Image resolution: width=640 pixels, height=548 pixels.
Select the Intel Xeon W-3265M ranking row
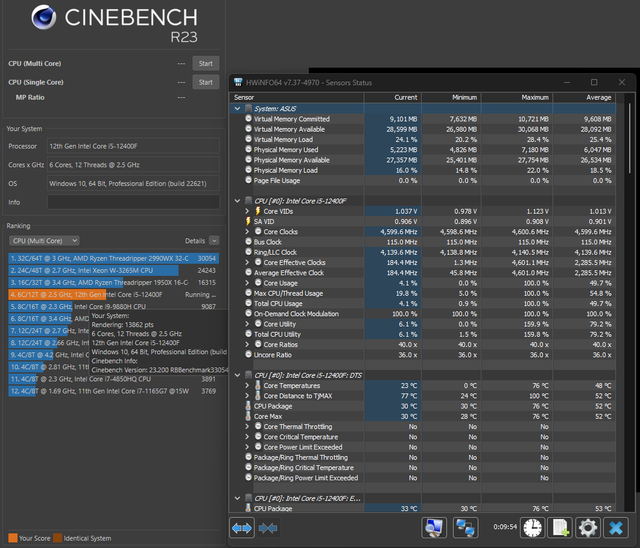click(113, 271)
